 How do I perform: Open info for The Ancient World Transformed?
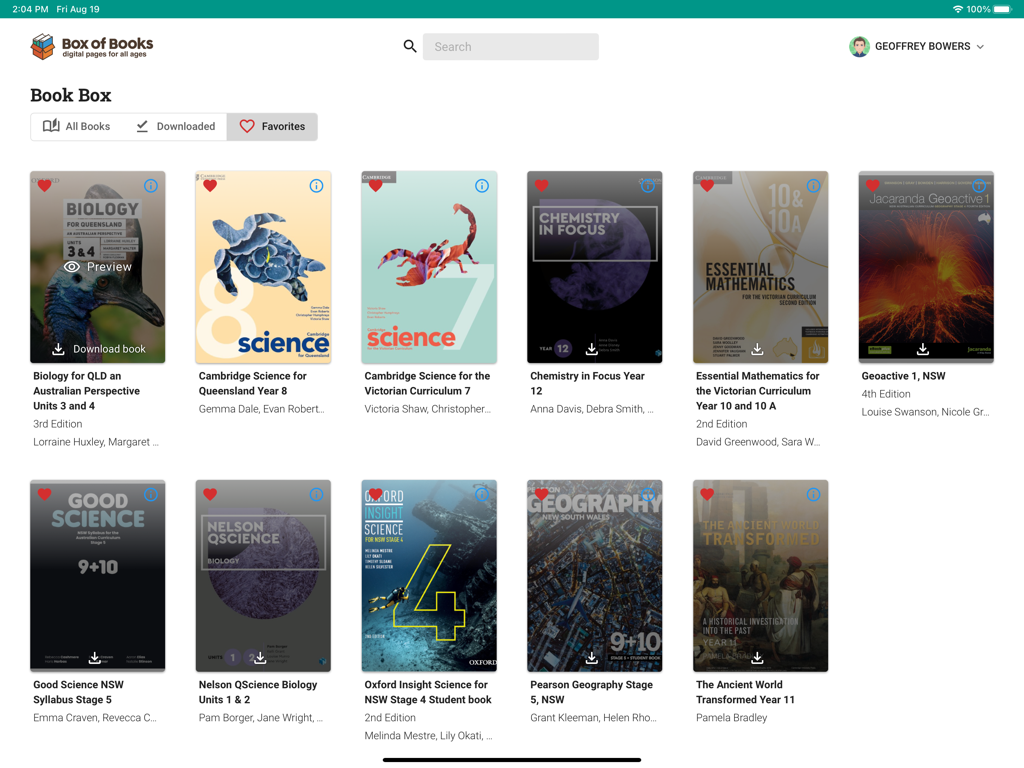813,494
